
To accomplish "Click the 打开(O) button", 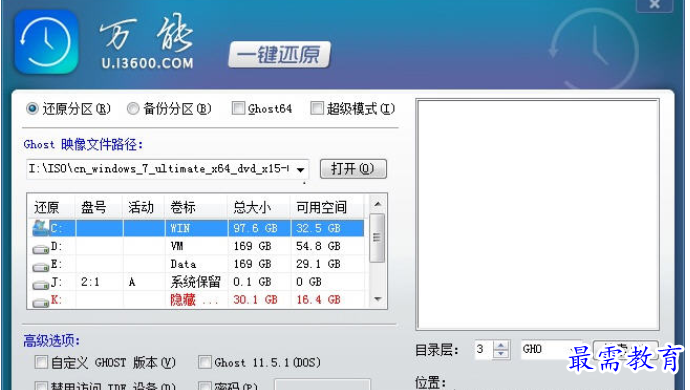I will [353, 169].
